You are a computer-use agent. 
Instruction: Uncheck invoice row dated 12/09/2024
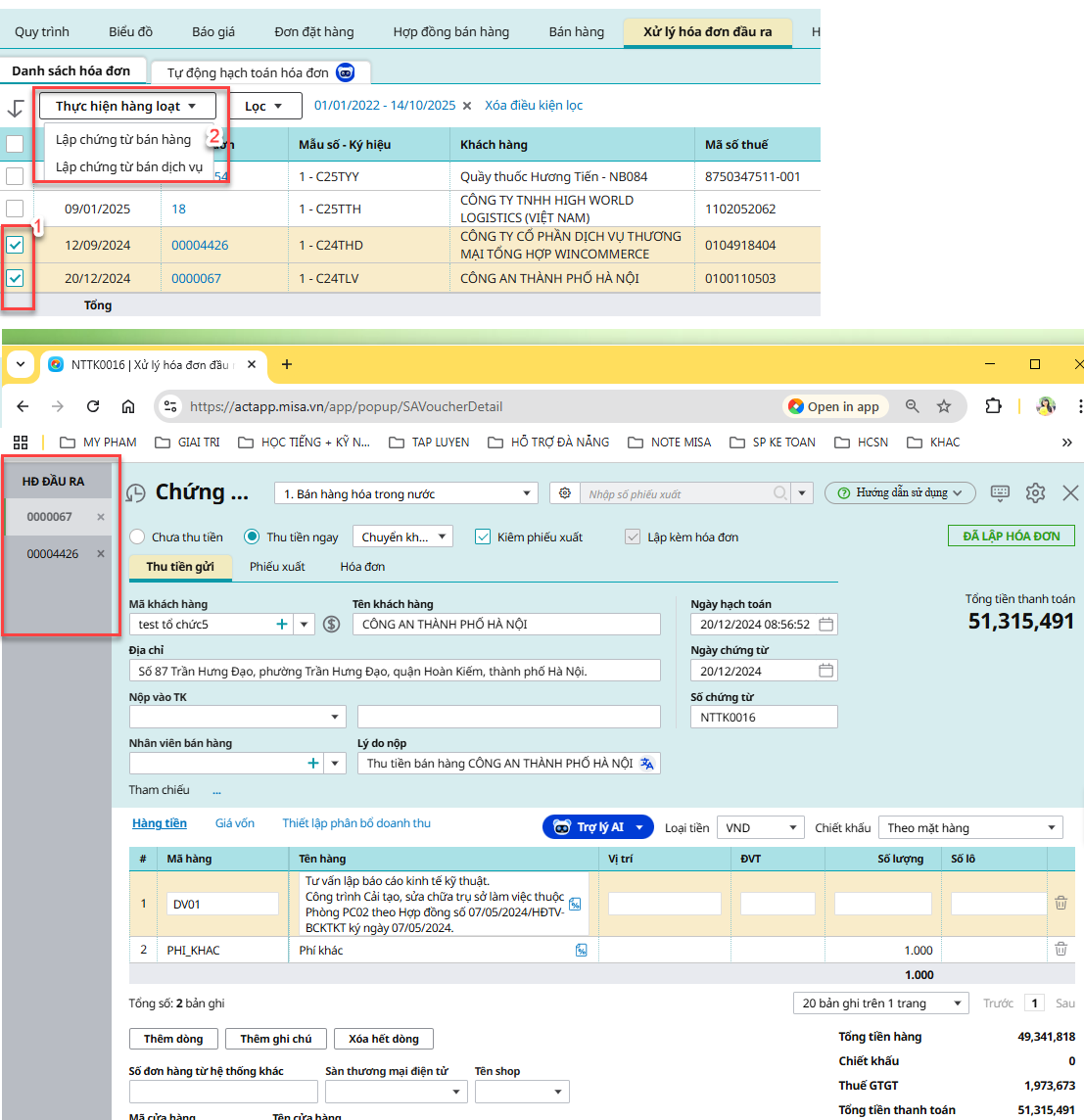[15, 245]
